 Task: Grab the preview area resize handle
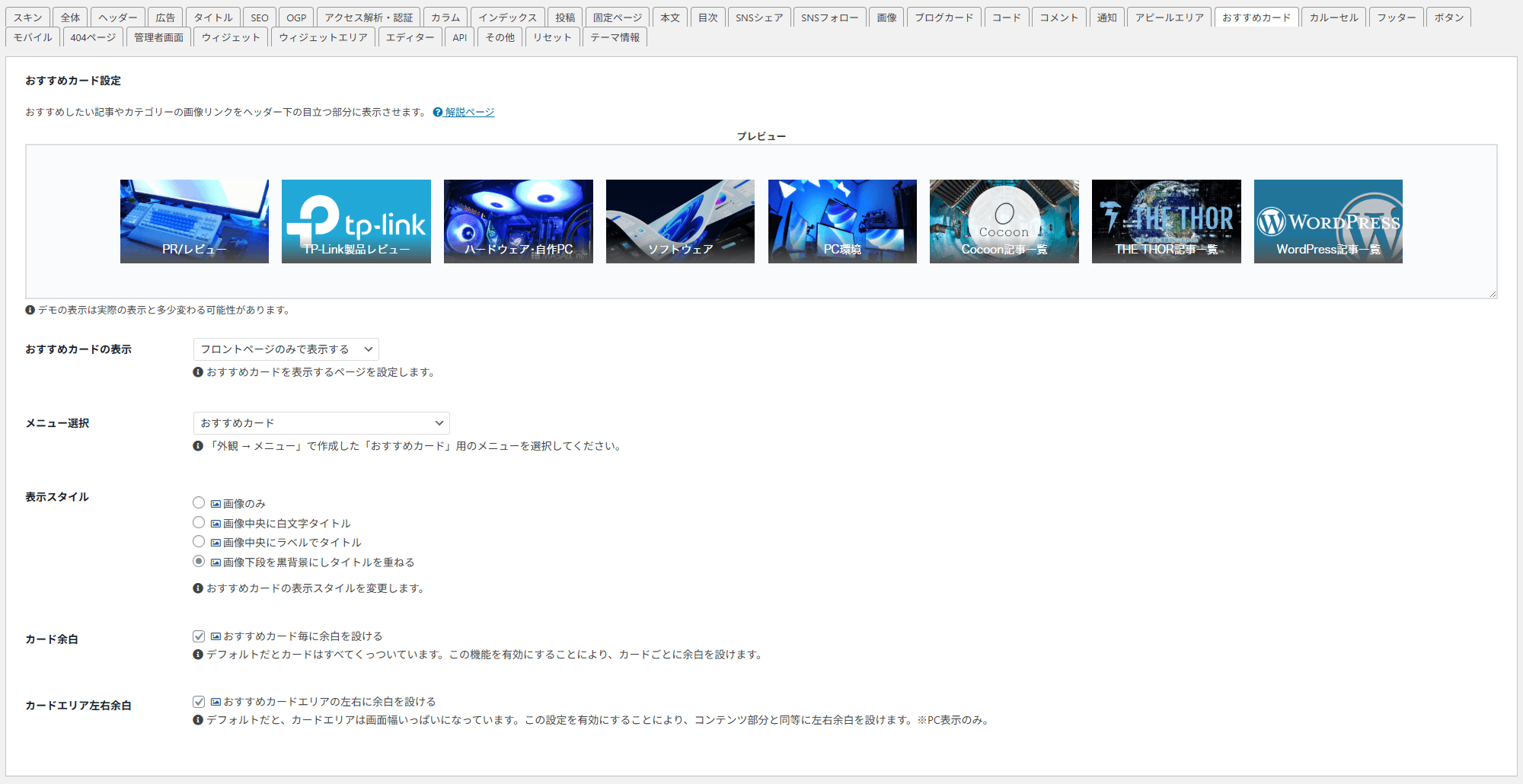(x=1492, y=294)
